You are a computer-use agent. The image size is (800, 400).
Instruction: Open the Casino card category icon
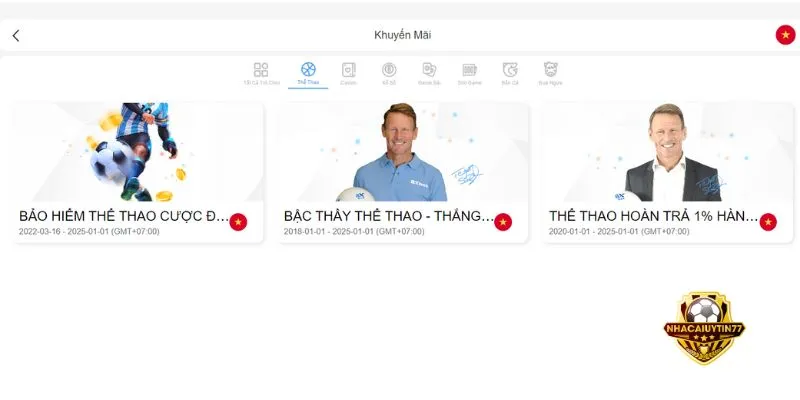point(348,69)
